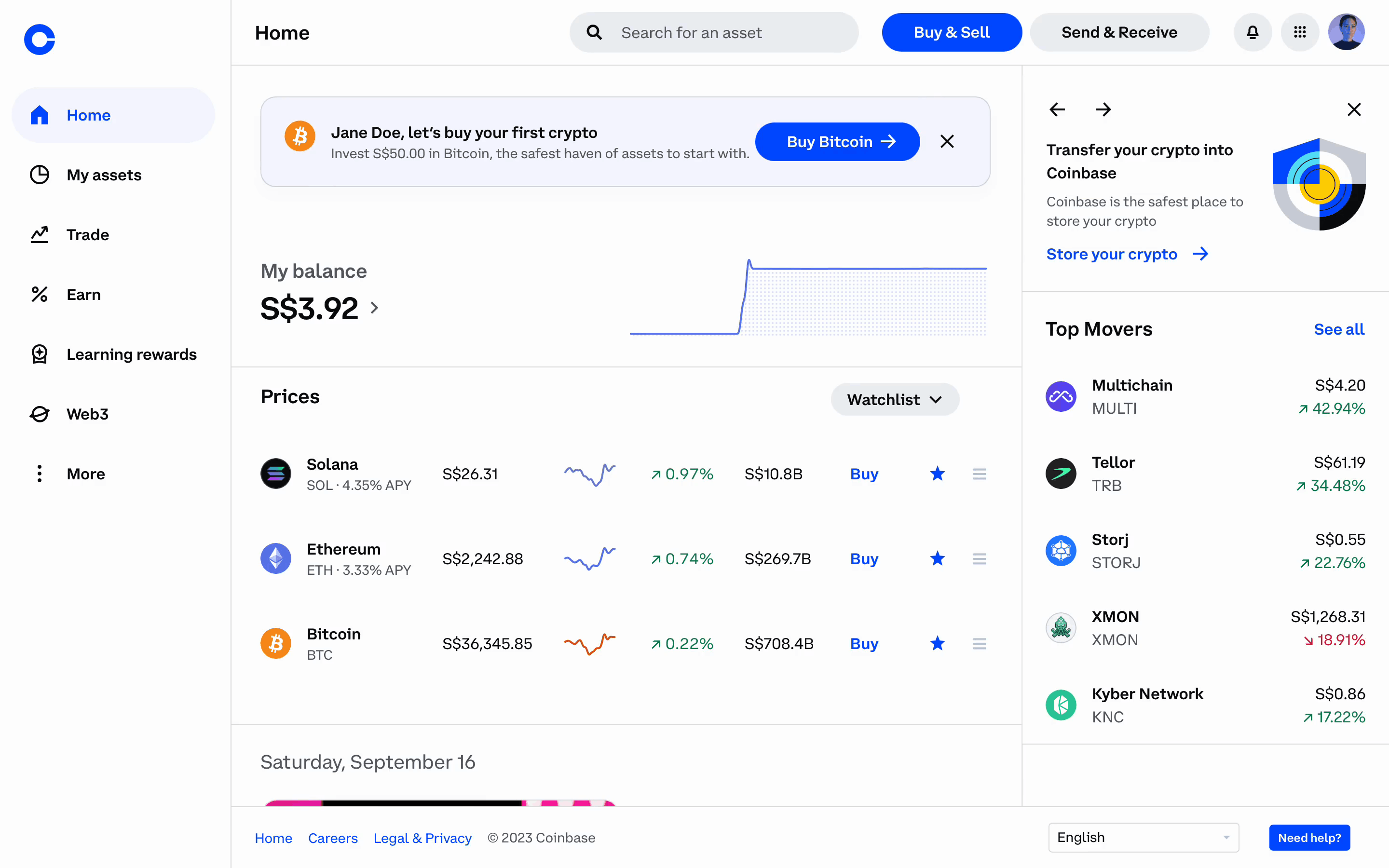
Task: Focus the asset search field
Action: pyautogui.click(x=714, y=33)
